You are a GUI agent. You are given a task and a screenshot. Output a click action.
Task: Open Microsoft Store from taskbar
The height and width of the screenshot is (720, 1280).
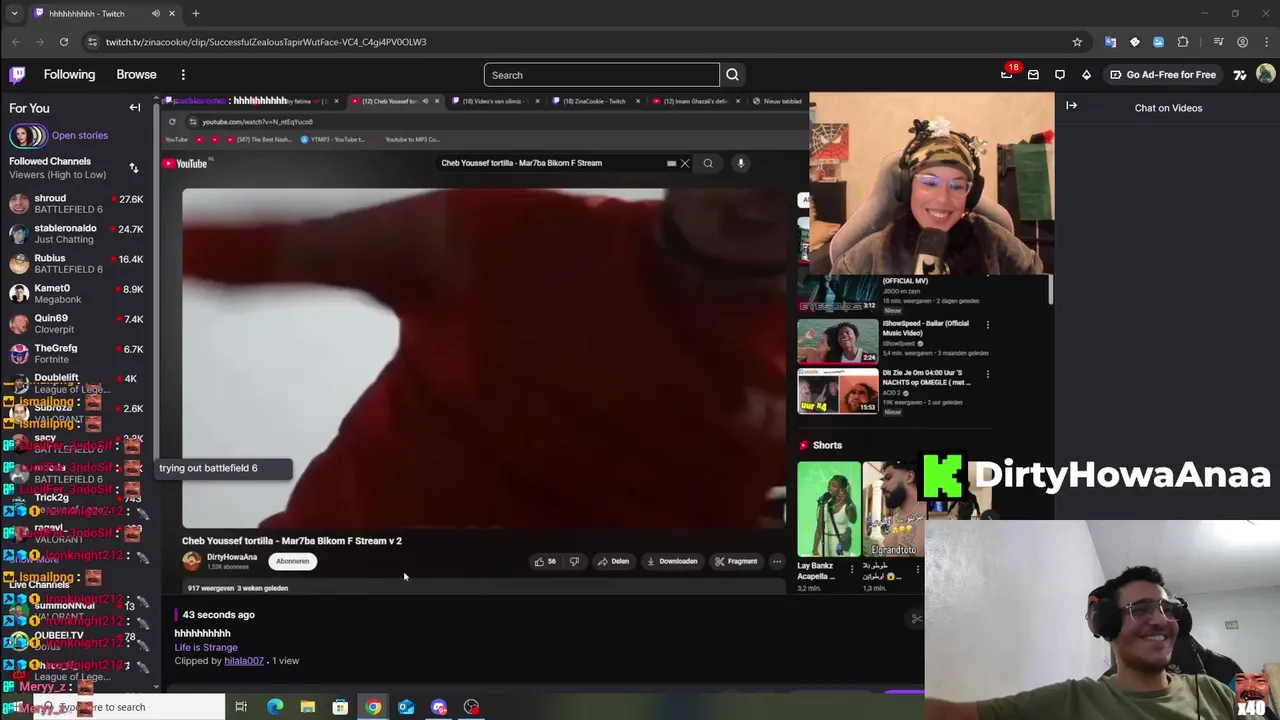click(x=340, y=707)
